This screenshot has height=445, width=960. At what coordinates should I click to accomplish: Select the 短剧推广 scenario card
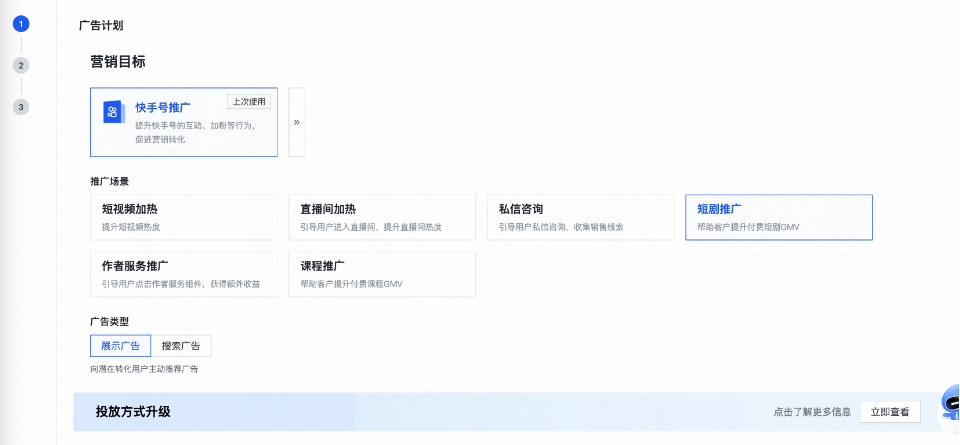(779, 217)
